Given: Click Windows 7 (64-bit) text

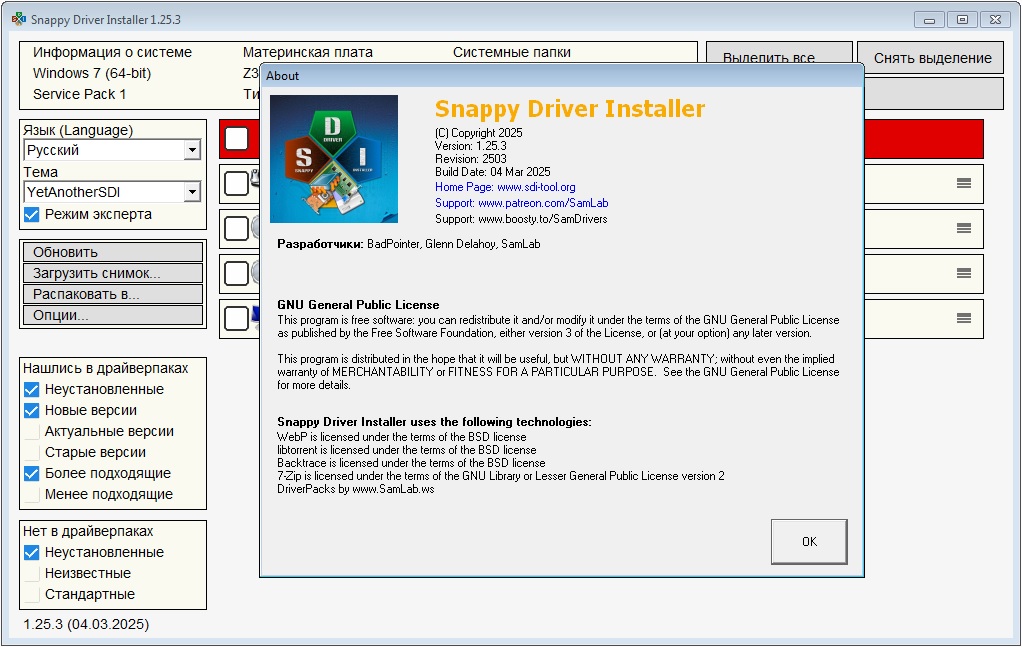Looking at the screenshot, I should click(92, 73).
